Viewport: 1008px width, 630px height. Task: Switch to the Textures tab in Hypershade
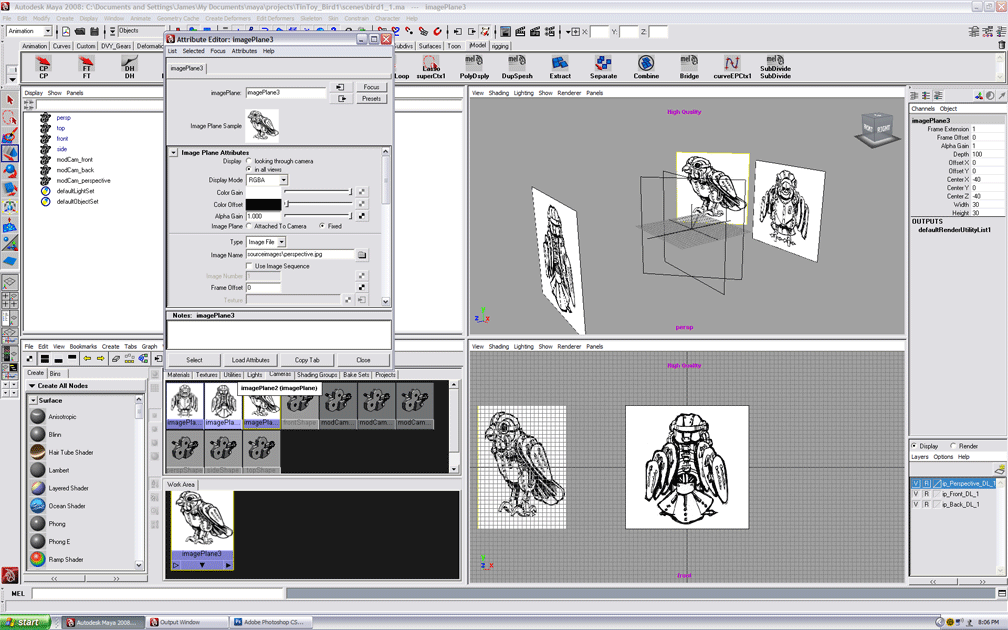206,375
